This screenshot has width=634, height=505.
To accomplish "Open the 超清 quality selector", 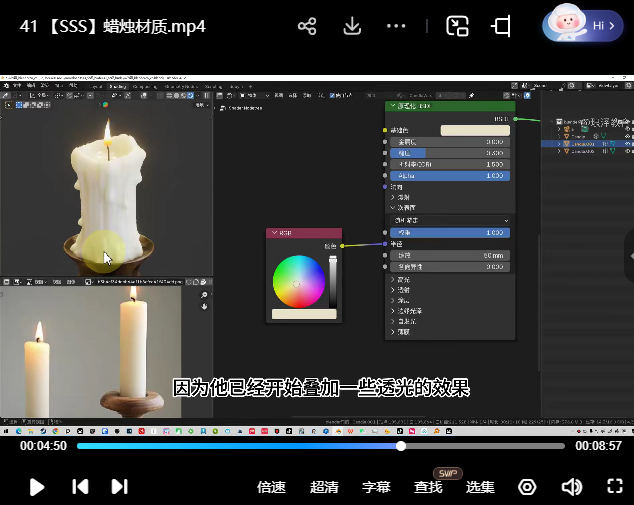I will point(324,487).
